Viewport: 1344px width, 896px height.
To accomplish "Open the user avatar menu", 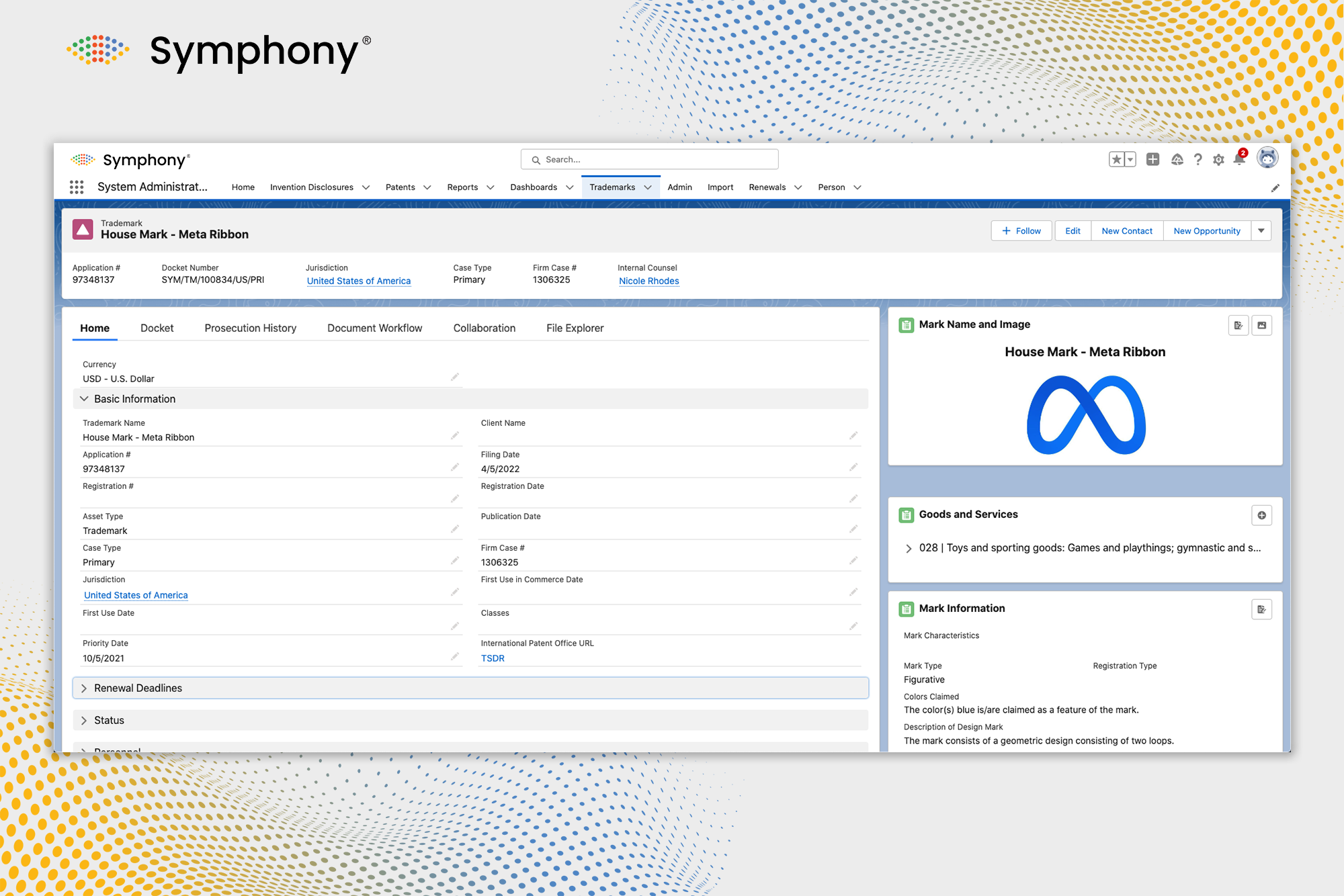I will 1267,159.
